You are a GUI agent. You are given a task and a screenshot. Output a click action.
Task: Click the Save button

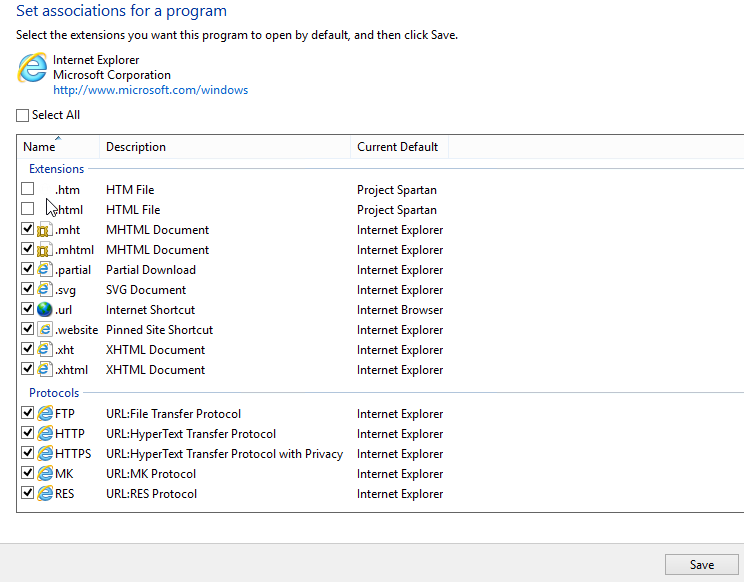pos(702,564)
